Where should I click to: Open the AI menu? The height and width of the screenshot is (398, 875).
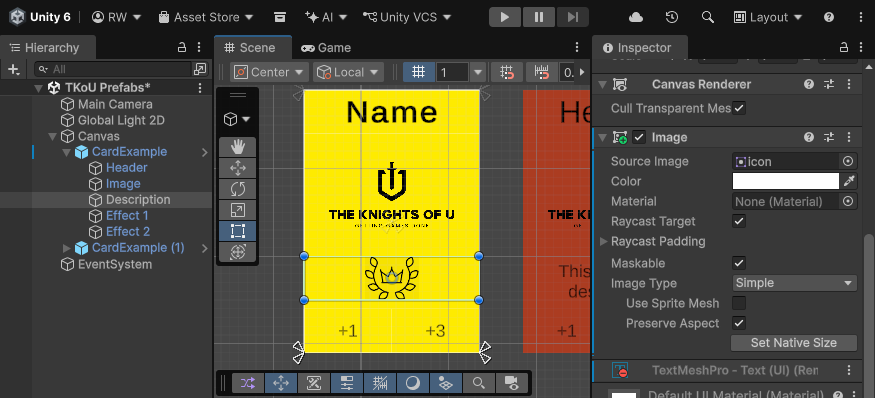pos(326,17)
